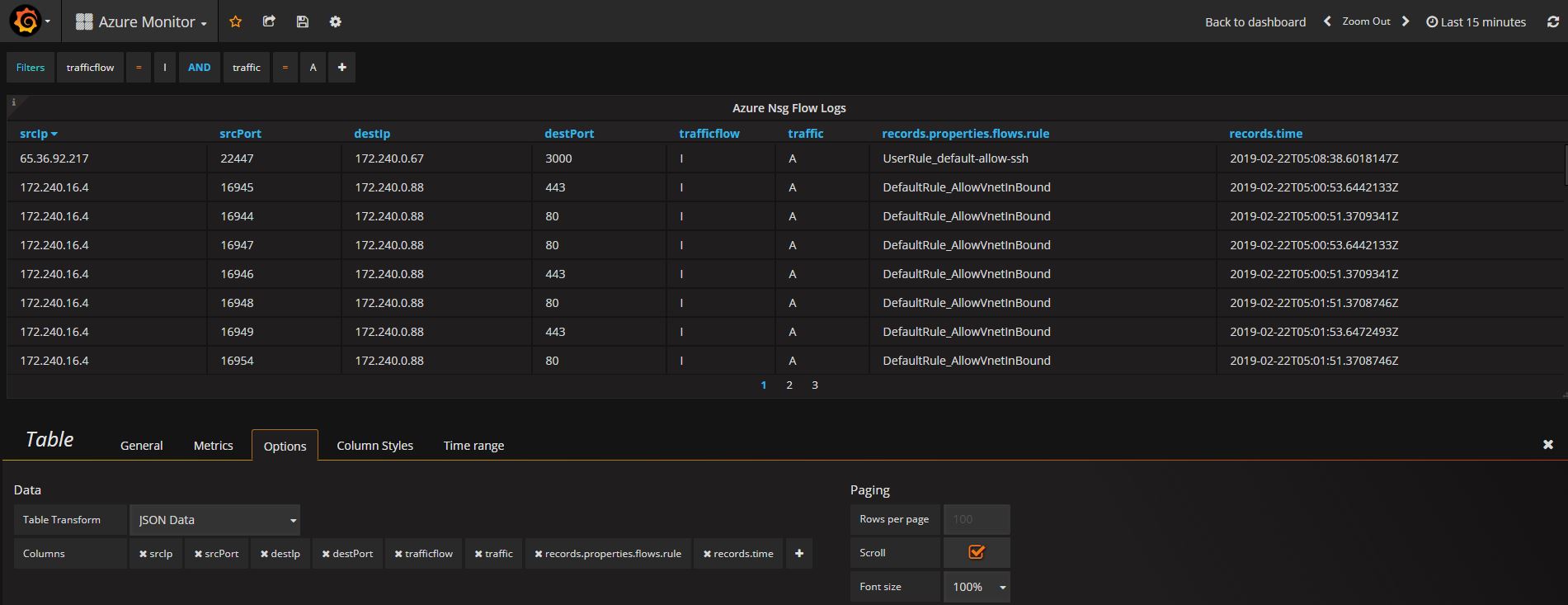Open the Font size 100% dropdown
This screenshot has width=1568, height=605.
(x=977, y=587)
